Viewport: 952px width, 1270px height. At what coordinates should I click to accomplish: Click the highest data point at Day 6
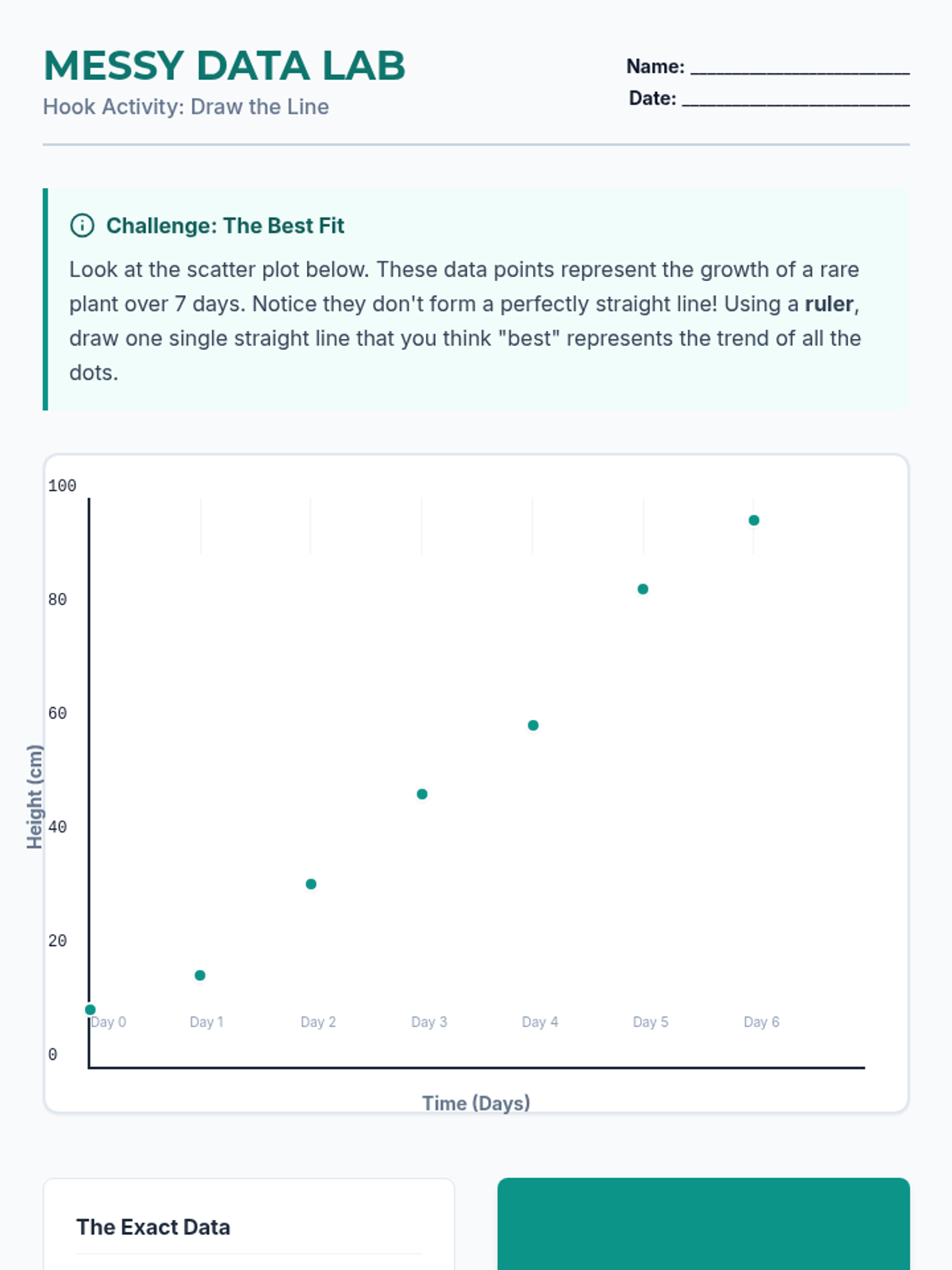(754, 521)
